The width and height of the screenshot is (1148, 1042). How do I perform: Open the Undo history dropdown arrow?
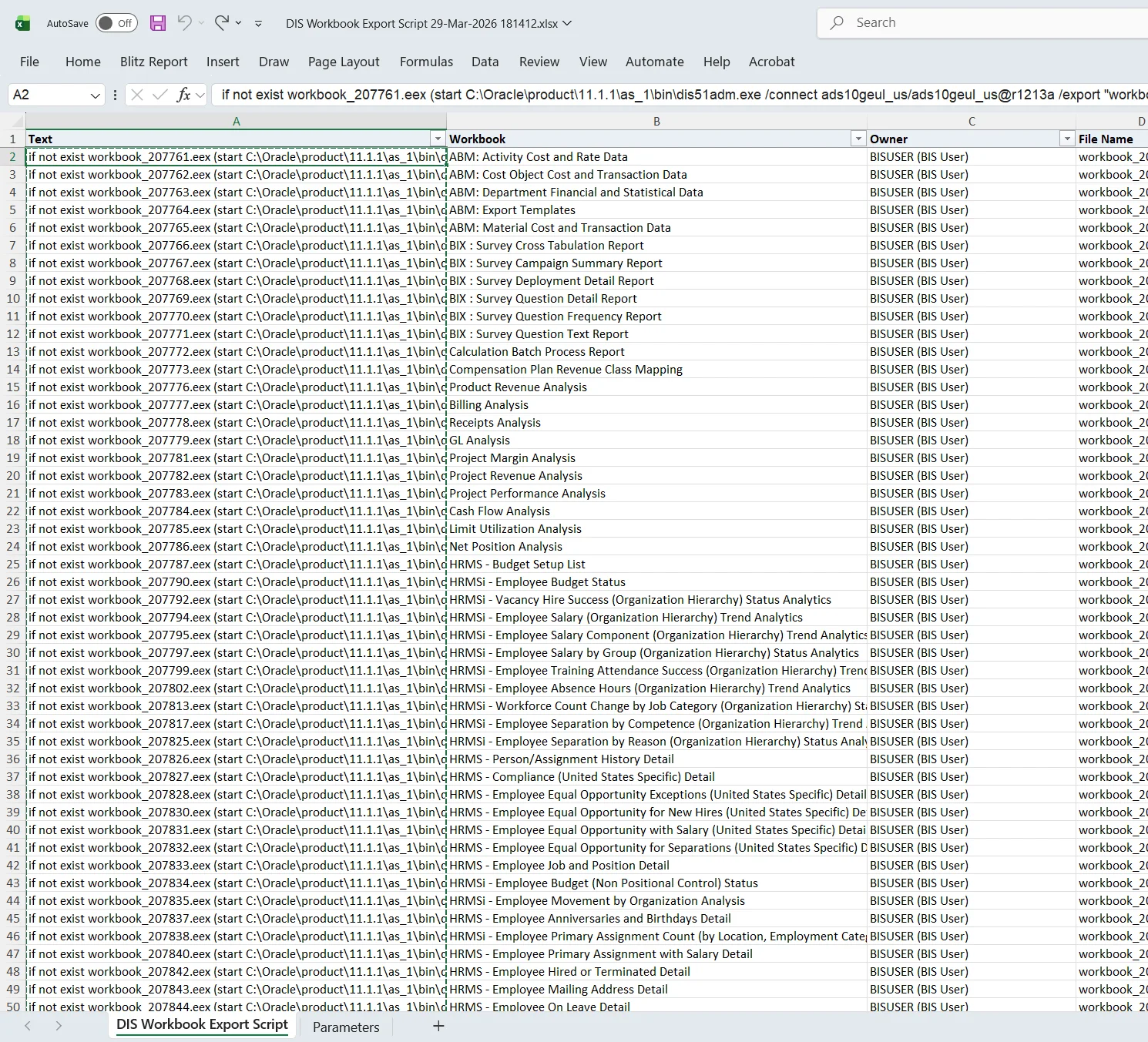[x=202, y=23]
